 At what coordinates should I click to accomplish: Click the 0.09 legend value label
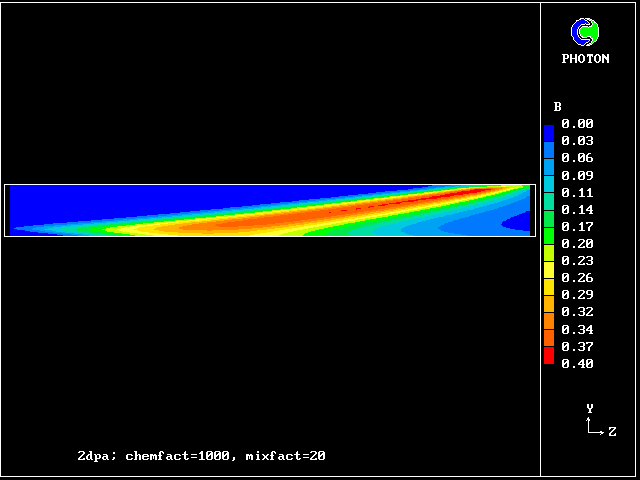click(577, 175)
